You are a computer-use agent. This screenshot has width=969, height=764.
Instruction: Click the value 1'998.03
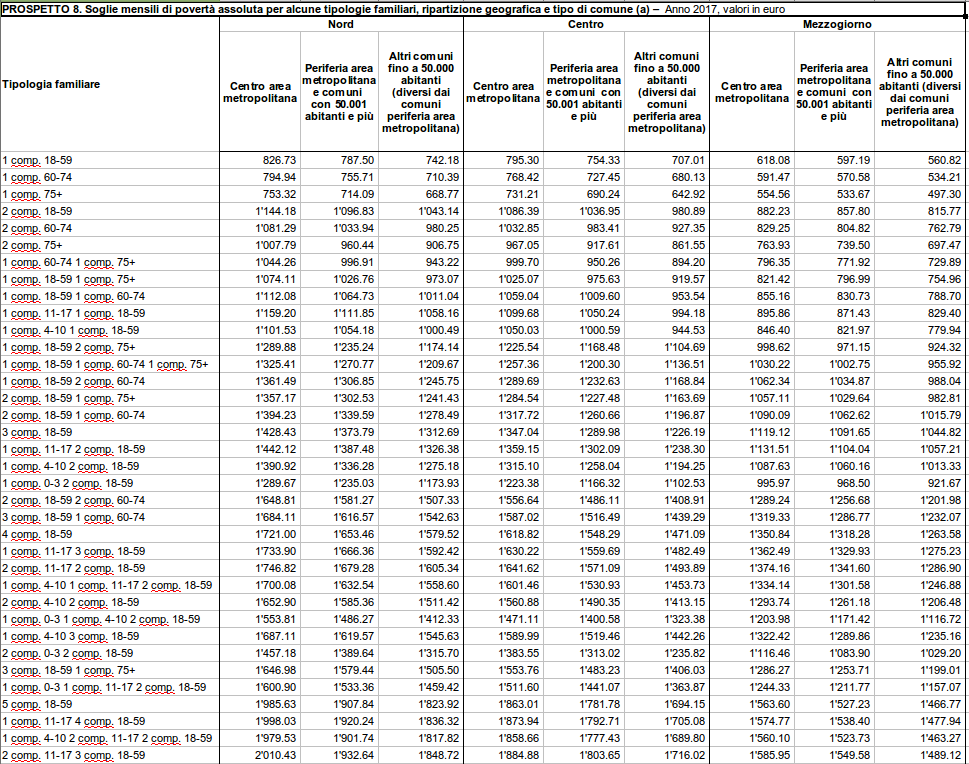pos(276,721)
